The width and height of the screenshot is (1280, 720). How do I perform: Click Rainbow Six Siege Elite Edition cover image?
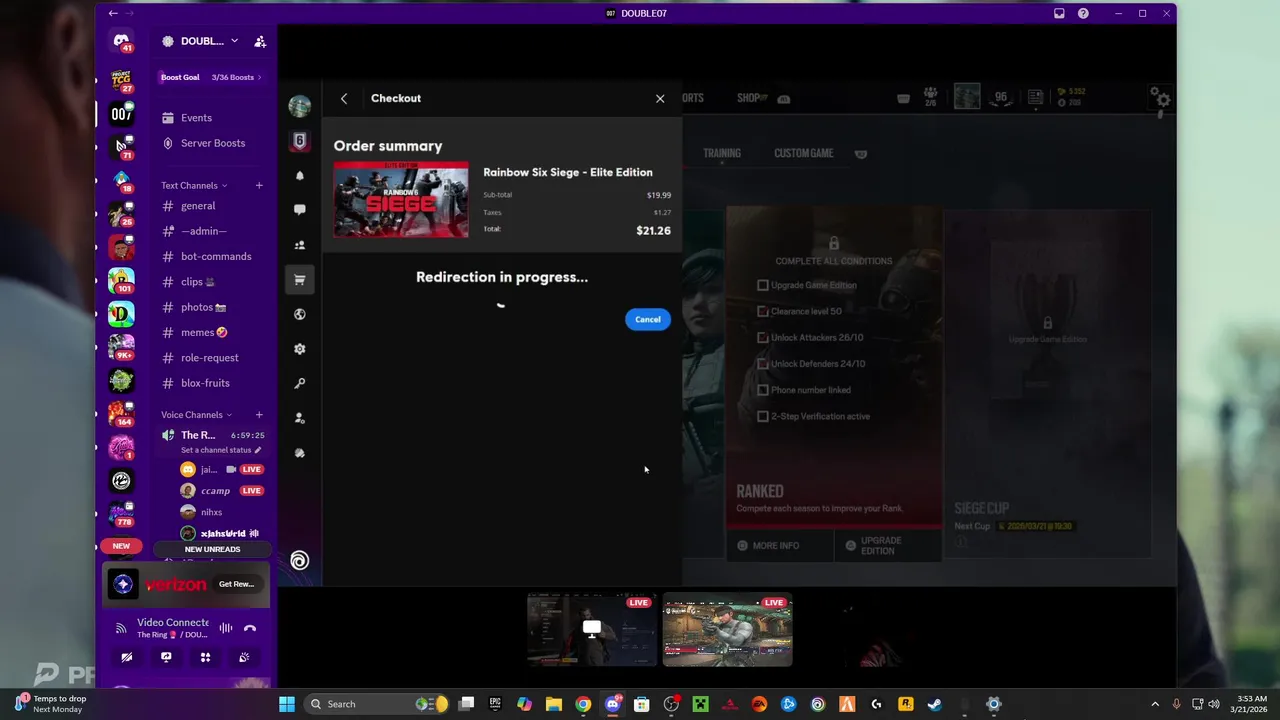[401, 200]
